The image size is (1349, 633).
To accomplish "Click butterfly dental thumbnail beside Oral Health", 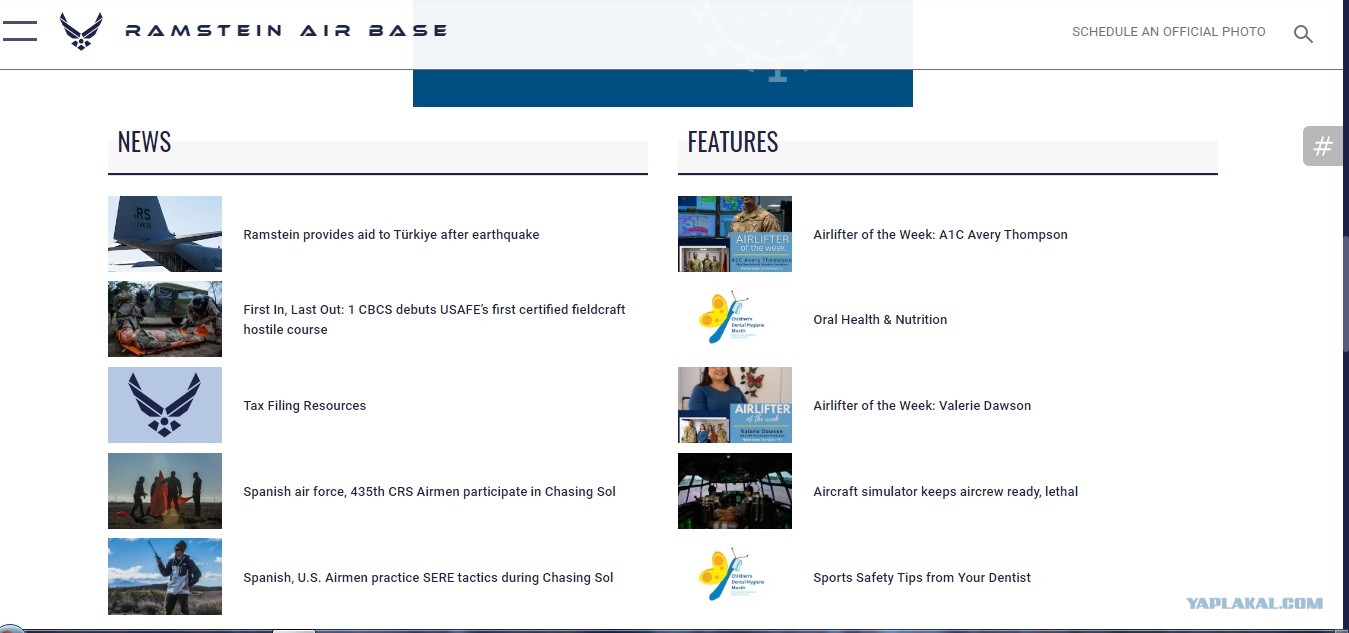I will [735, 319].
